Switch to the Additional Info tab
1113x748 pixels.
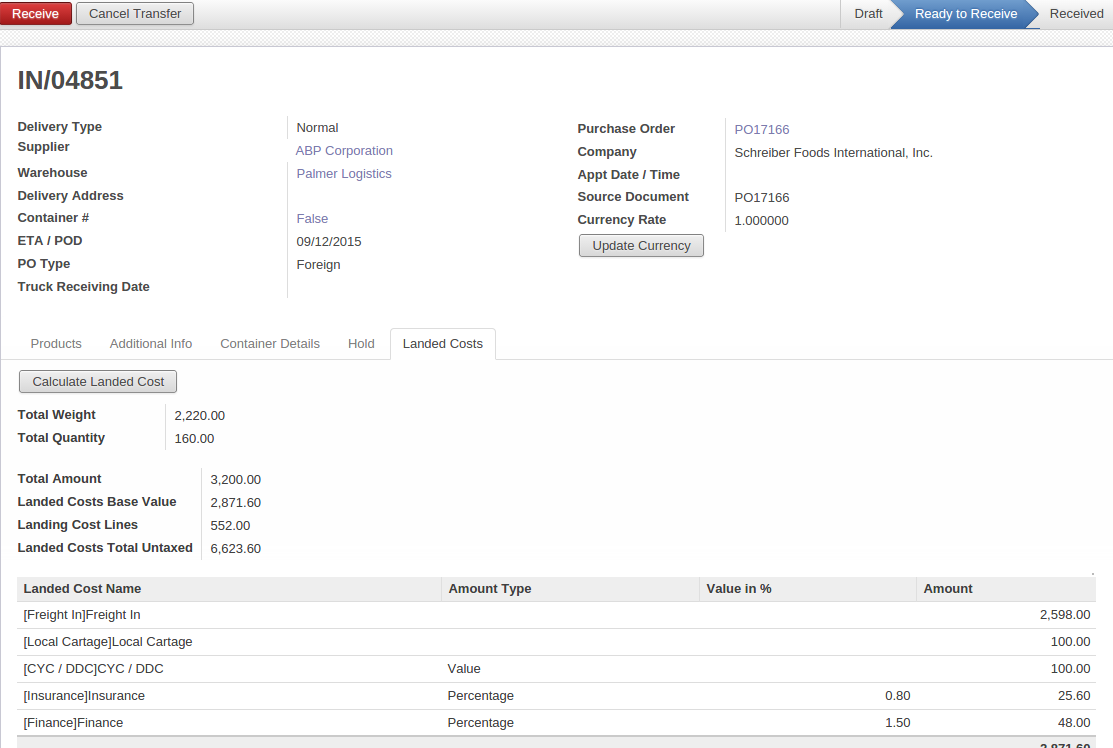pos(150,343)
